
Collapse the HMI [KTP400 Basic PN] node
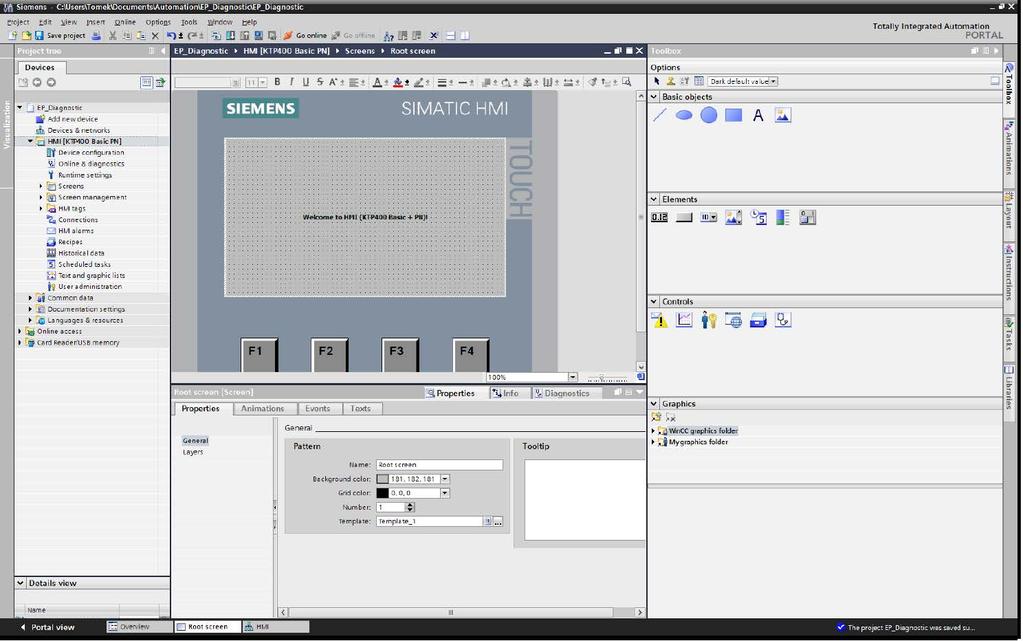coord(30,141)
